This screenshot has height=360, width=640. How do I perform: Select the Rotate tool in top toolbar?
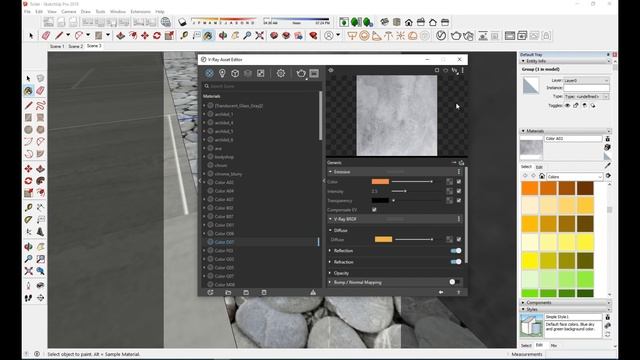point(157,36)
